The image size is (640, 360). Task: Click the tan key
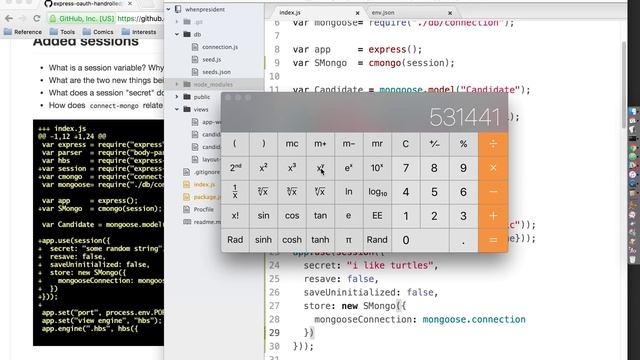[320, 216]
